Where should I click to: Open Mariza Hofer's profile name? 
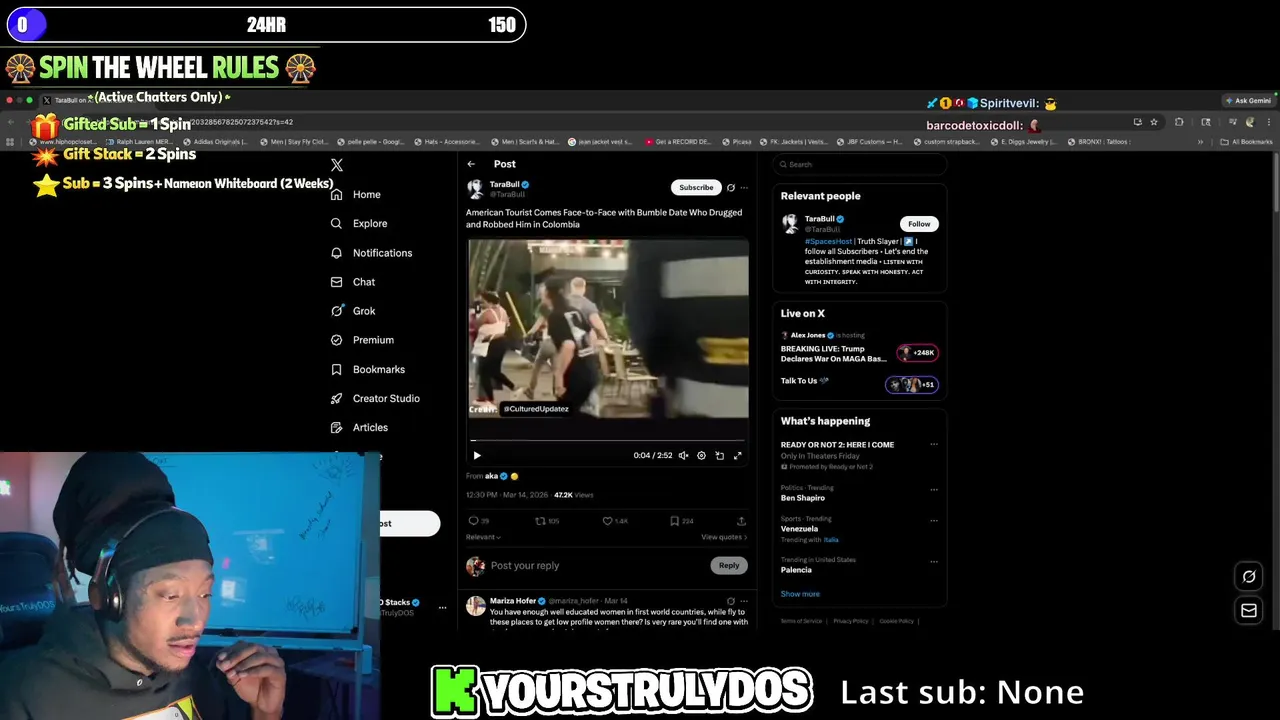tap(513, 601)
